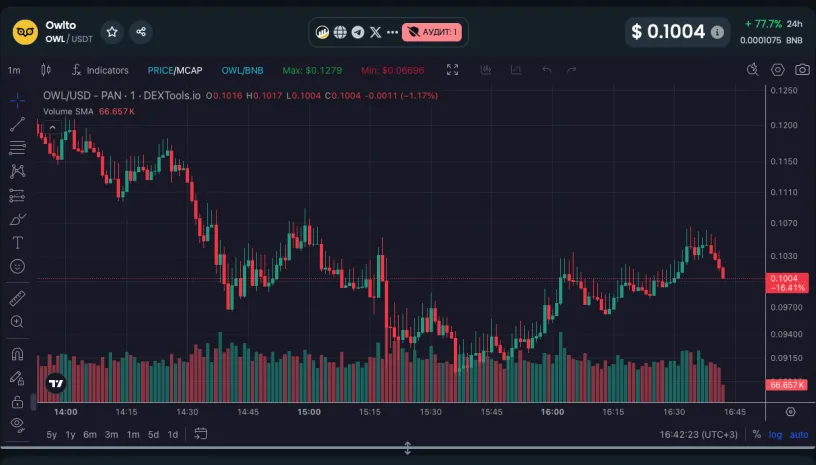816x465 pixels.
Task: Expand more links with three-dots icon
Action: click(x=391, y=32)
